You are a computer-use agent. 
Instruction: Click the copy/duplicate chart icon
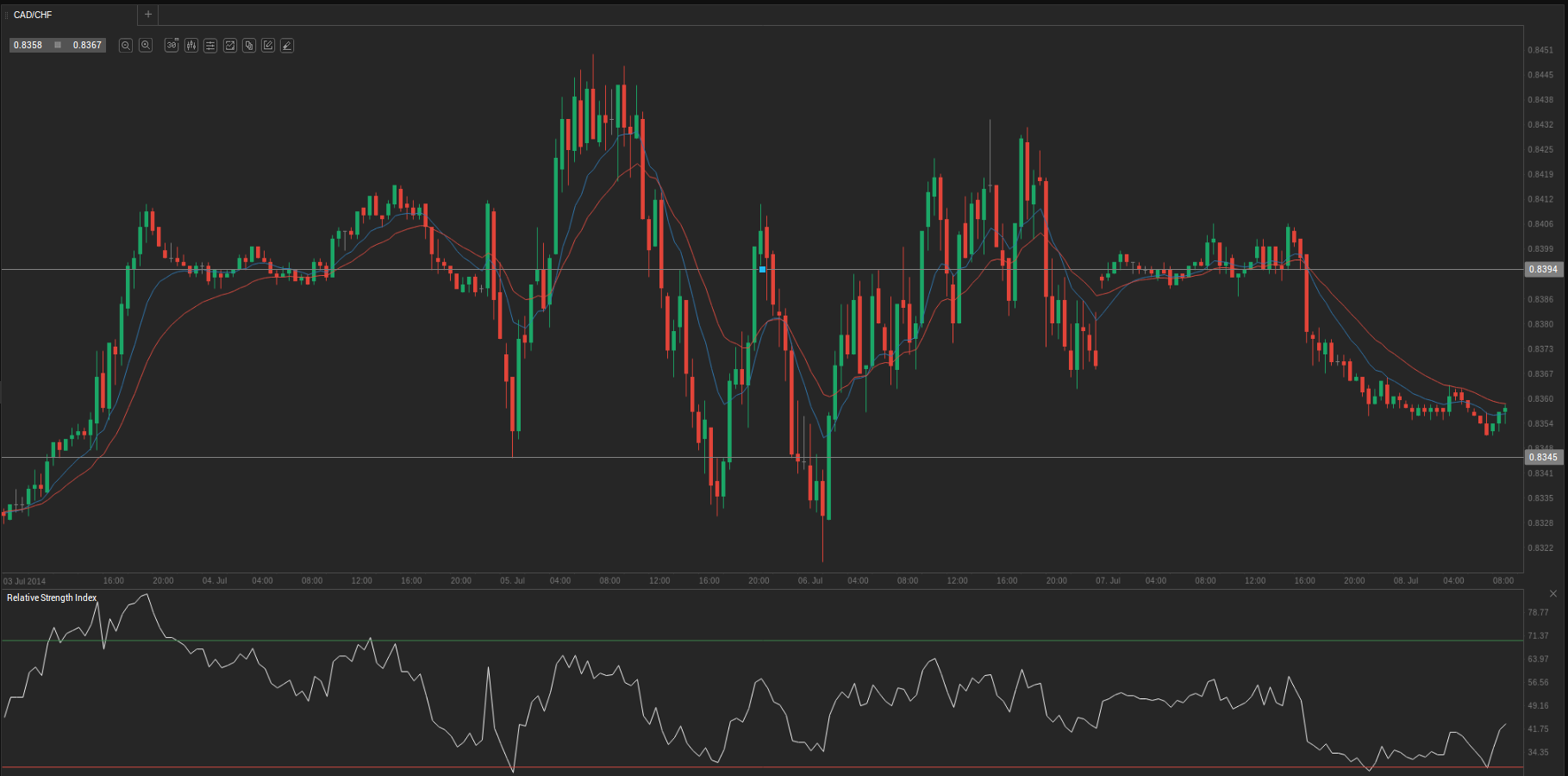point(249,46)
